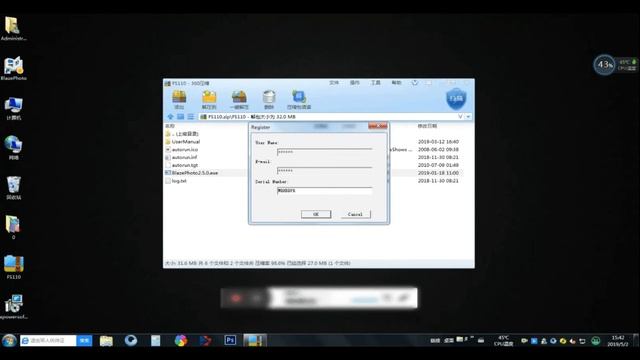Click the 360 Zip taskbar button

click(x=255, y=340)
